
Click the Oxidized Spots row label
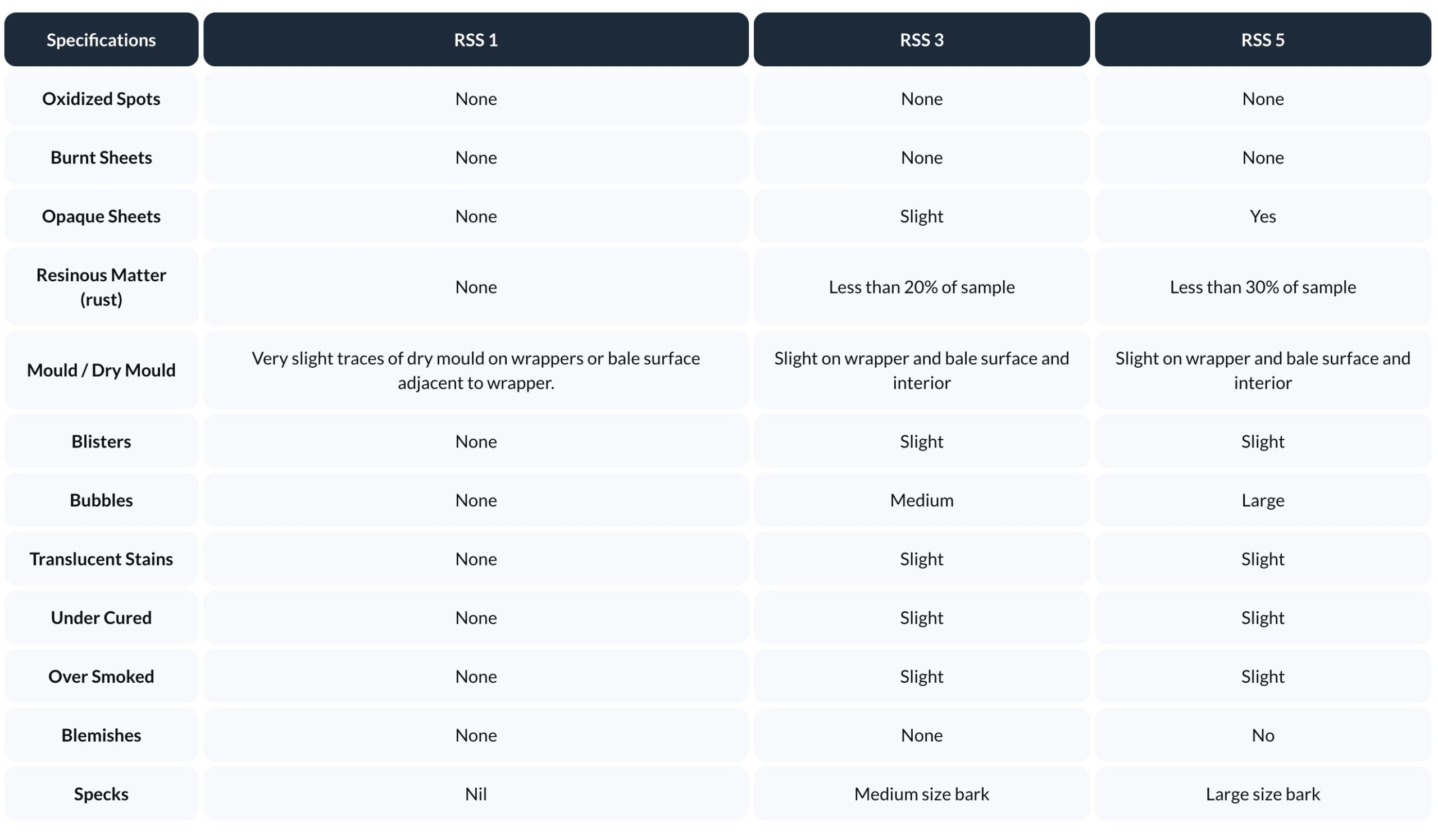click(x=101, y=99)
